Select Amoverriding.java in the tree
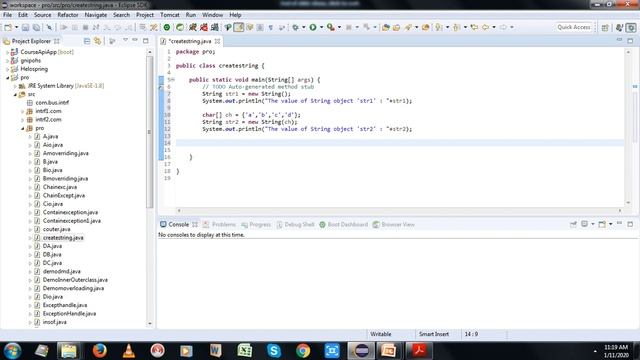Viewport: 640px width, 360px height. click(x=65, y=153)
